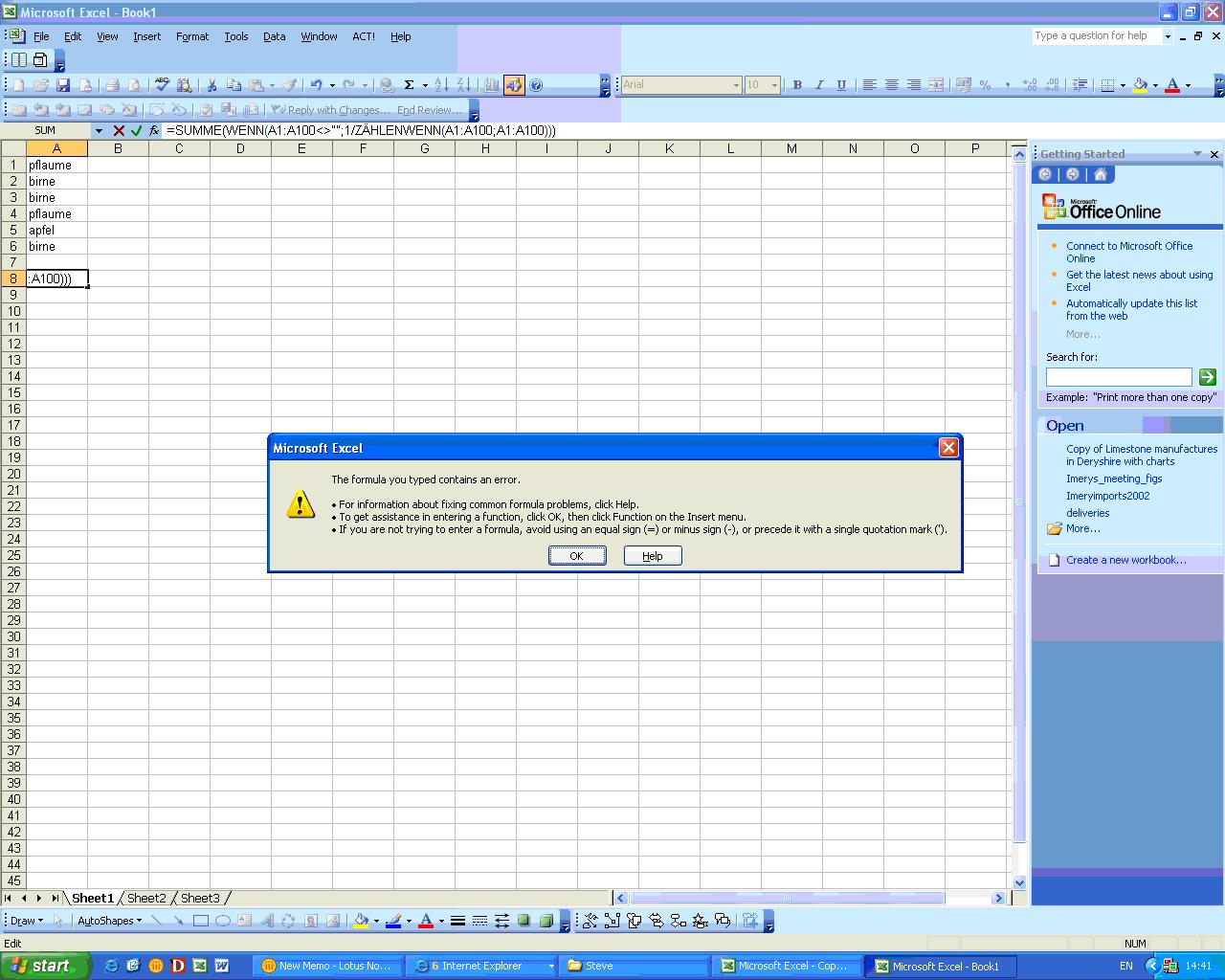Click the Sort Ascending A-Z icon

(441, 85)
